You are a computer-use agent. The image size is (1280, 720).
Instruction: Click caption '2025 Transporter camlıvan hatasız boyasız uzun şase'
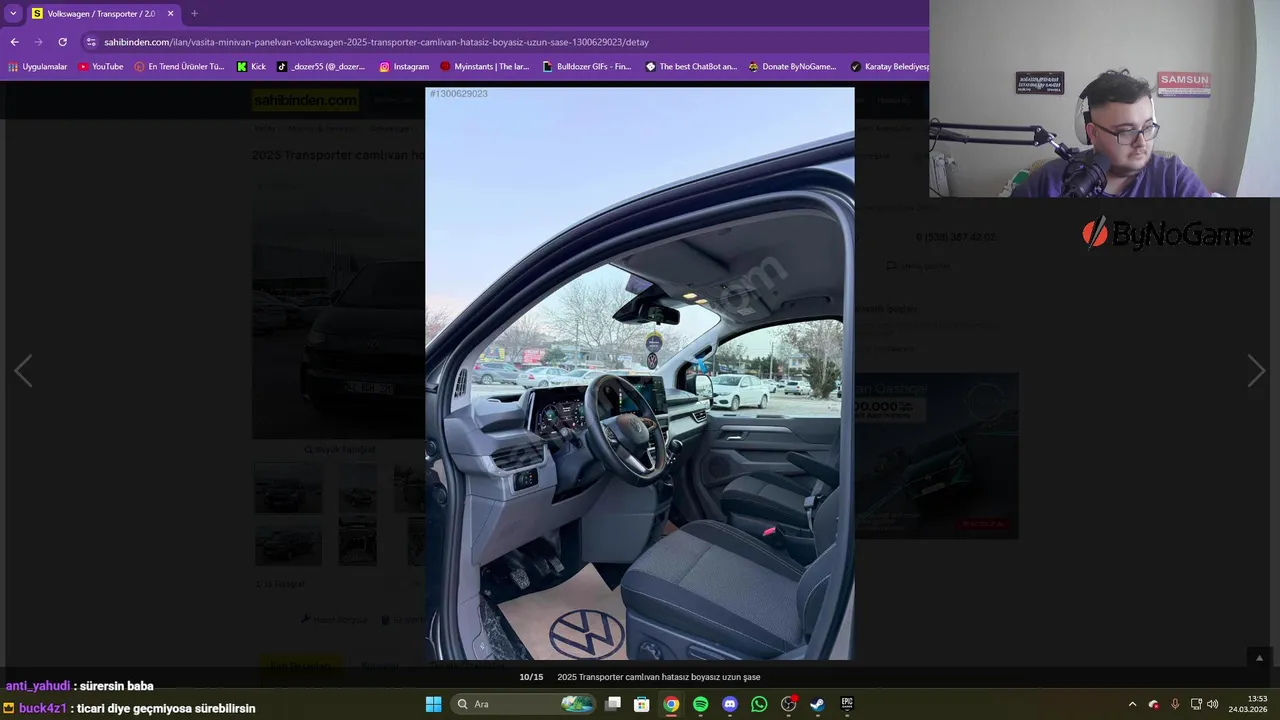coord(658,677)
